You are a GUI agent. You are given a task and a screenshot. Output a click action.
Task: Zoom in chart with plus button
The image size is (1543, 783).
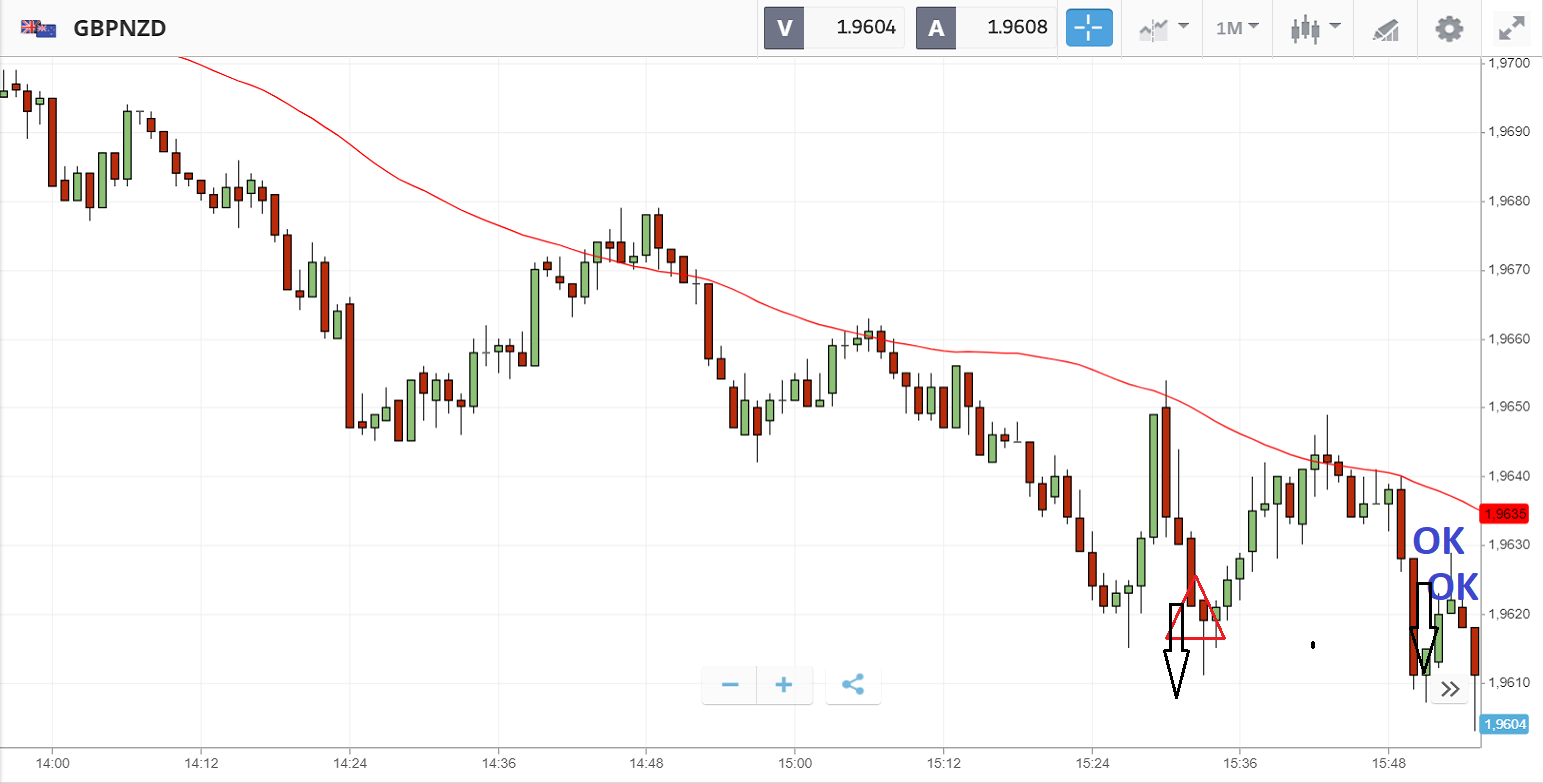784,685
